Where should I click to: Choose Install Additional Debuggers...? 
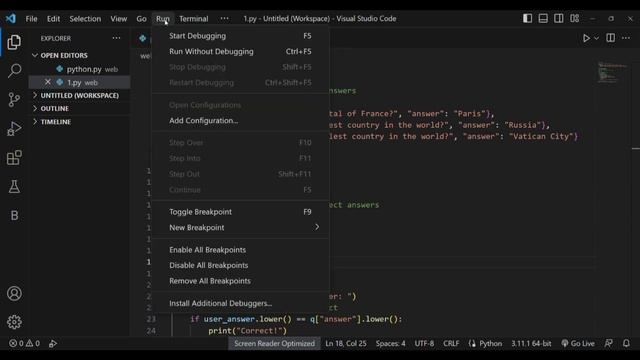(x=240, y=303)
